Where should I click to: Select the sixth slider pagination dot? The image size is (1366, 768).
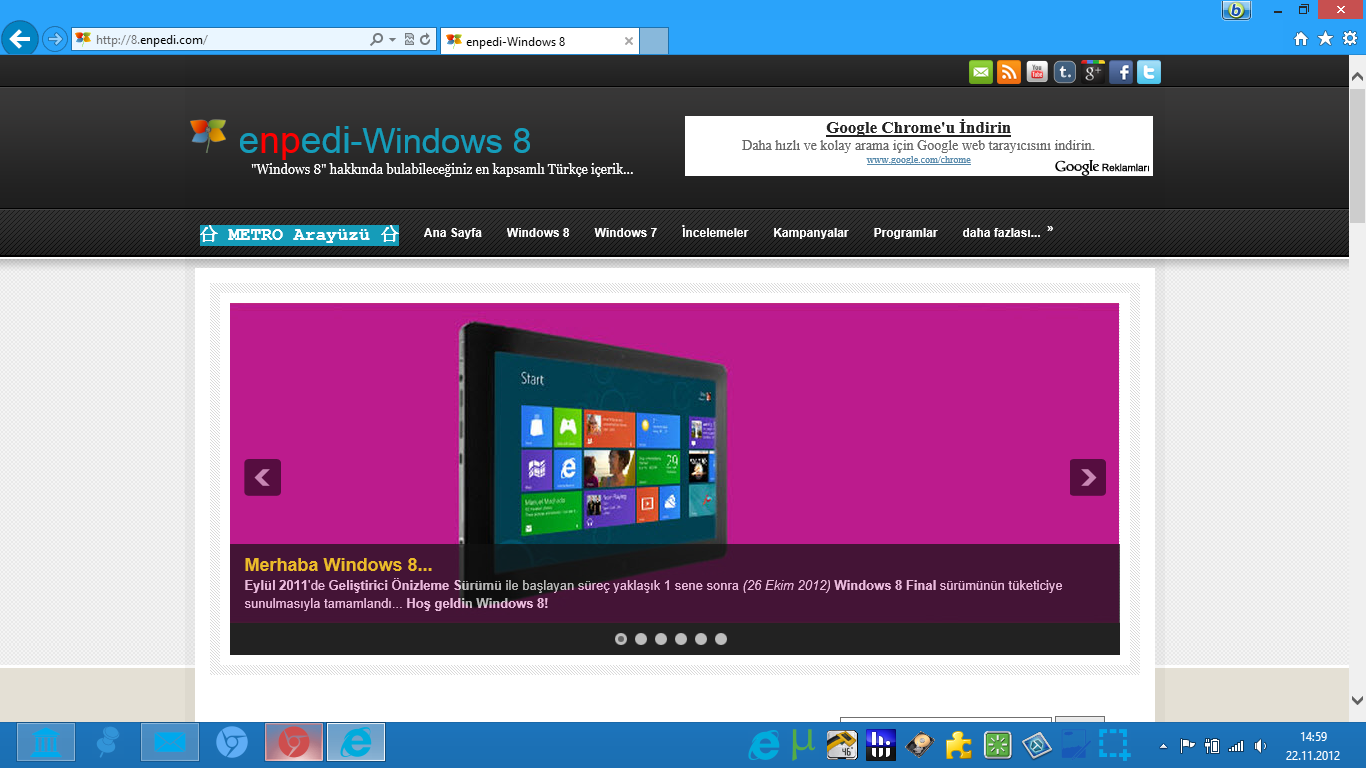721,639
